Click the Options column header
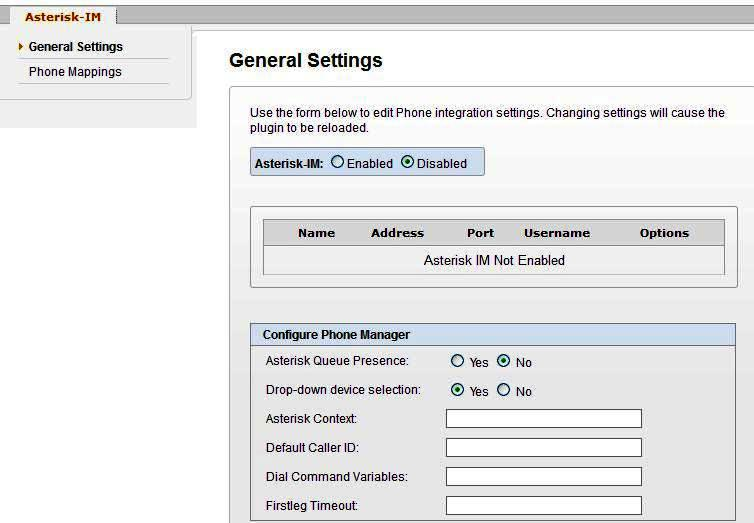 click(664, 233)
